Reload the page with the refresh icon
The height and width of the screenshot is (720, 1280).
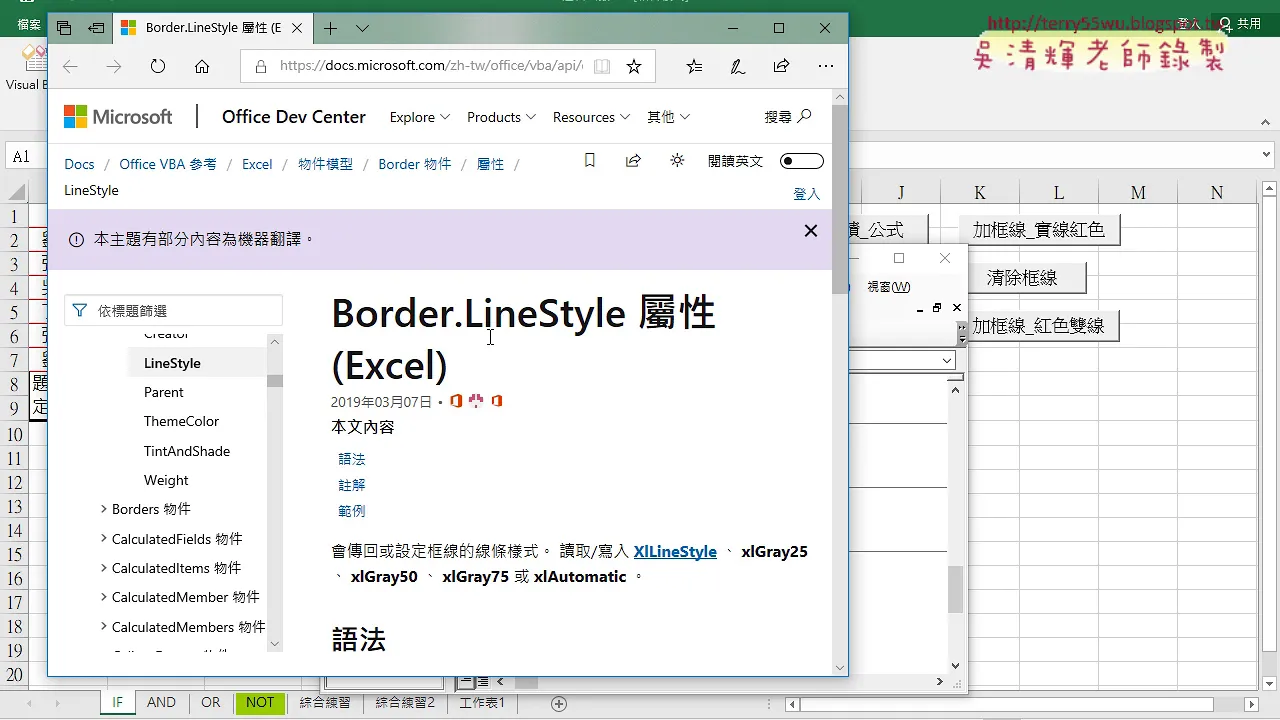(158, 67)
